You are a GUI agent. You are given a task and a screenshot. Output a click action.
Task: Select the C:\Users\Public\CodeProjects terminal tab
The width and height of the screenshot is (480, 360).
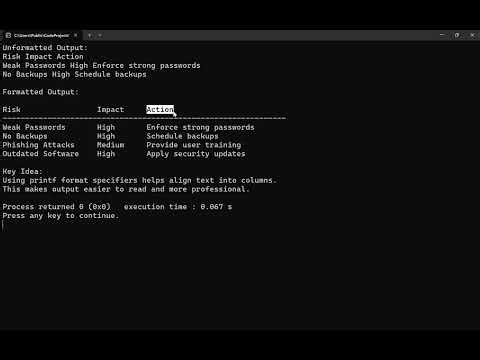[41, 35]
